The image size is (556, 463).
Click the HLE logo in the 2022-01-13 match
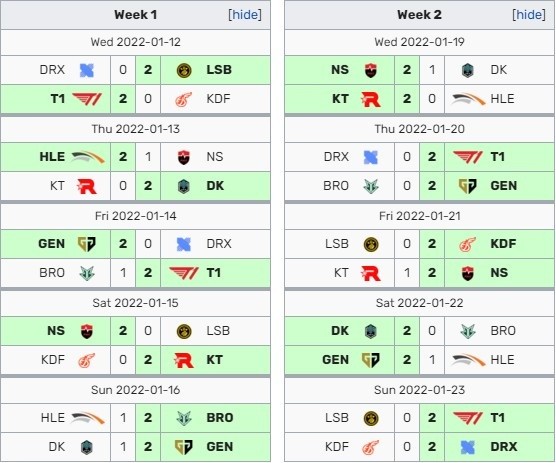pyautogui.click(x=88, y=157)
